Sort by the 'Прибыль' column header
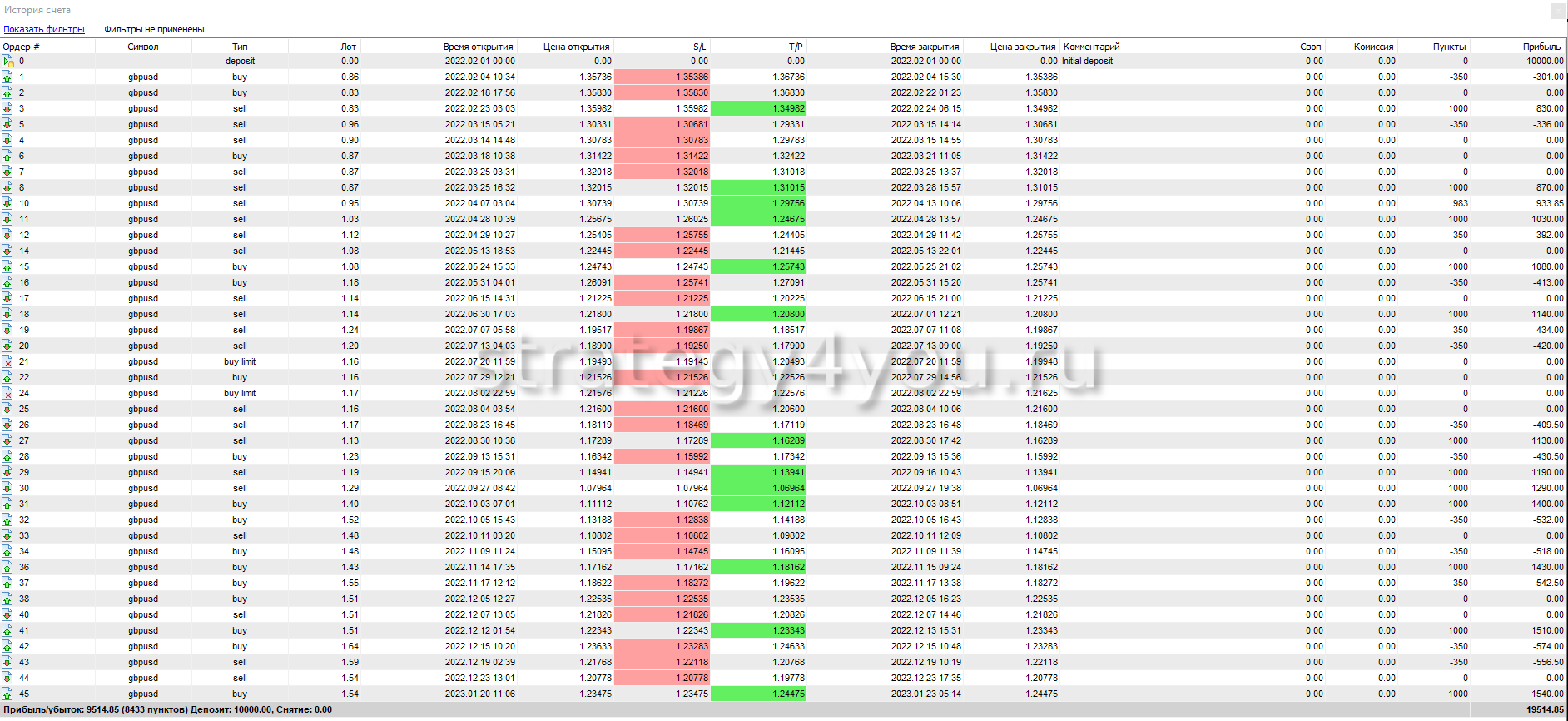 1541,47
